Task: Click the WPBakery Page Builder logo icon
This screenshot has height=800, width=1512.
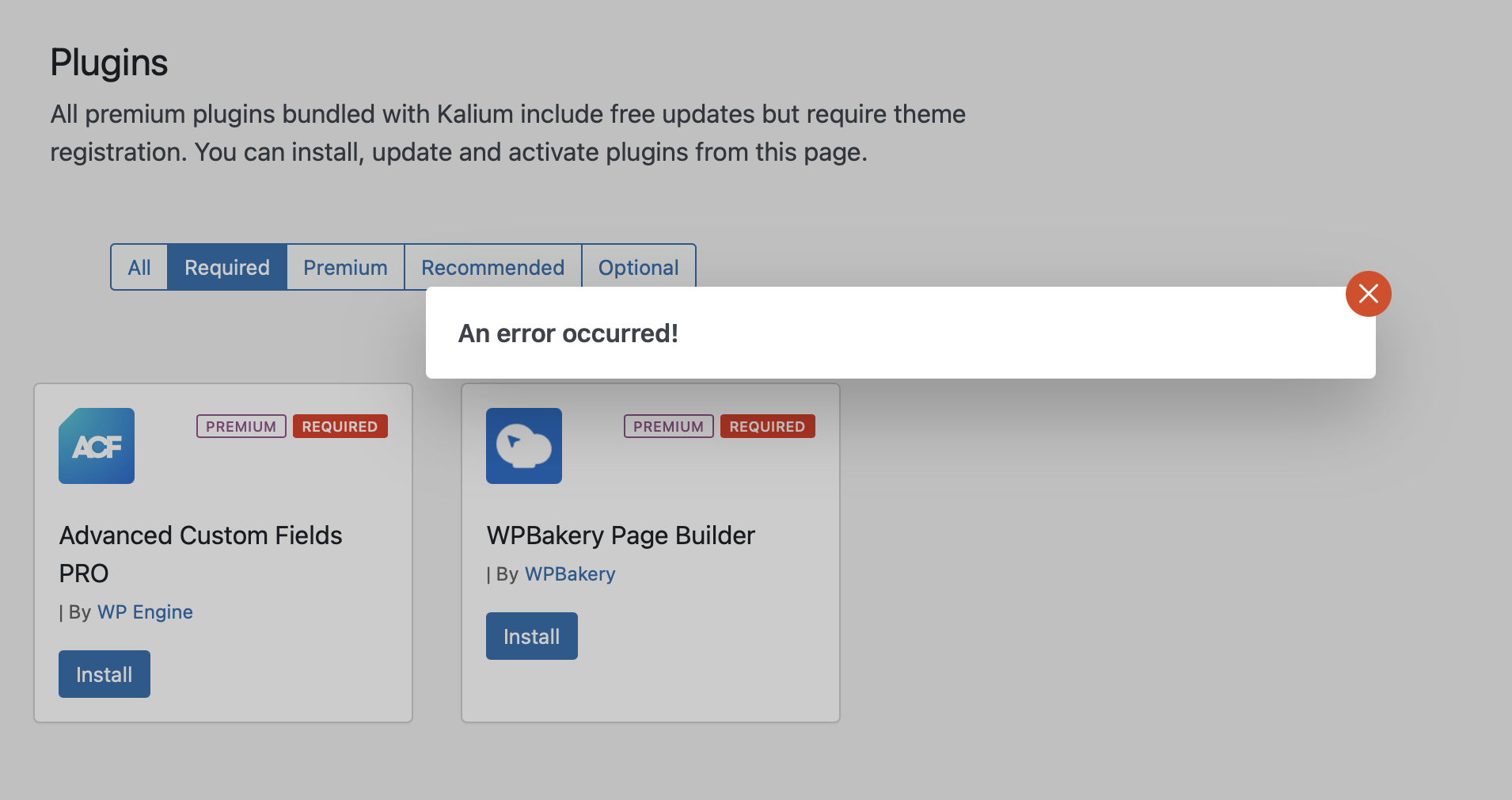Action: point(524,446)
